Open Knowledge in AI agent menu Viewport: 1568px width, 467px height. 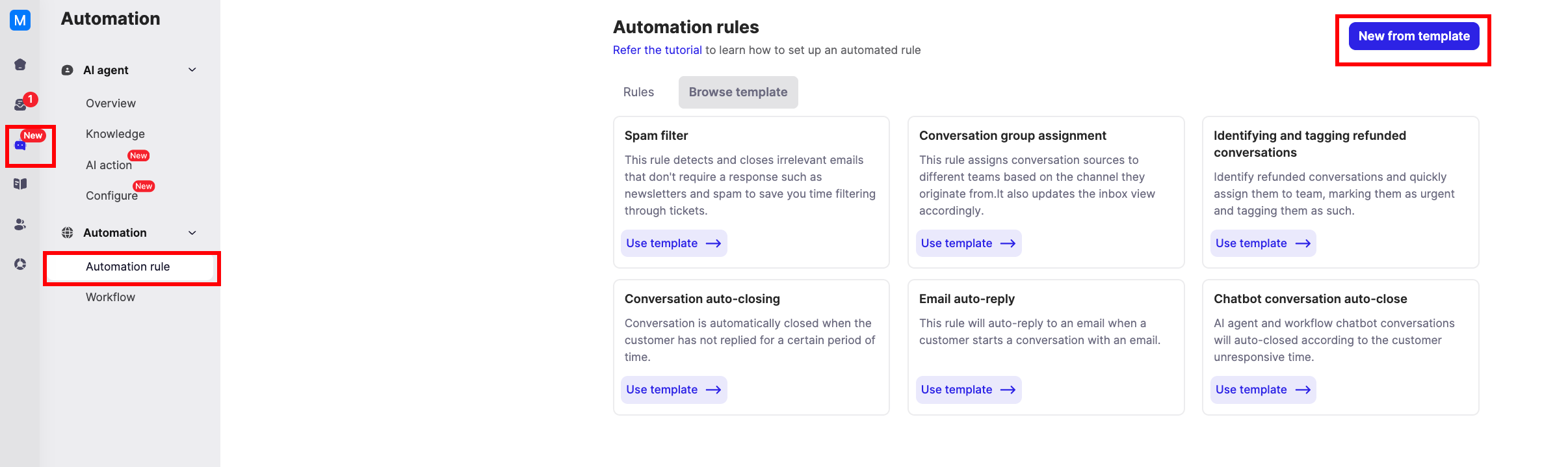click(x=115, y=134)
